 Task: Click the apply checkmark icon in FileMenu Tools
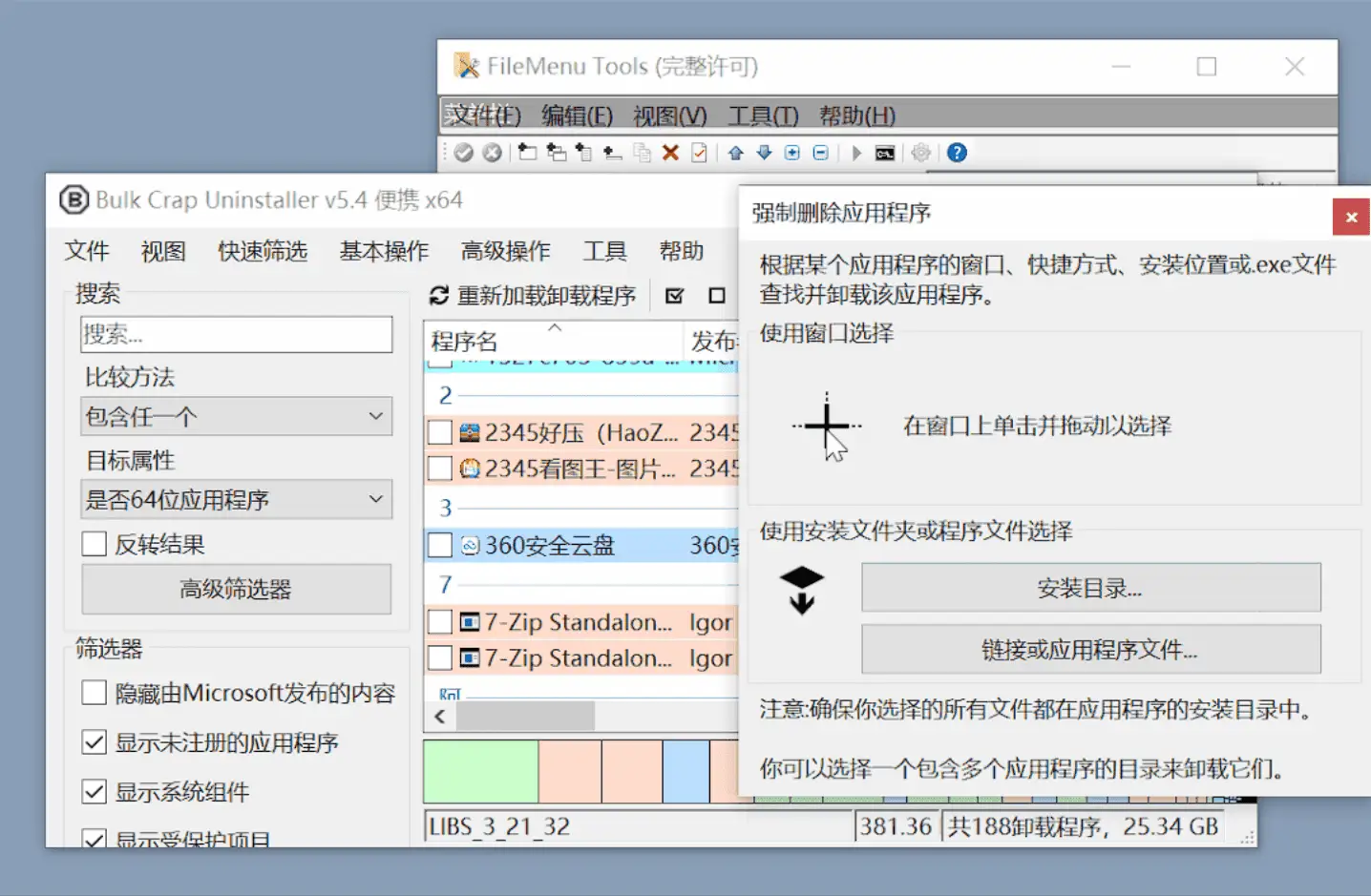pyautogui.click(x=464, y=153)
